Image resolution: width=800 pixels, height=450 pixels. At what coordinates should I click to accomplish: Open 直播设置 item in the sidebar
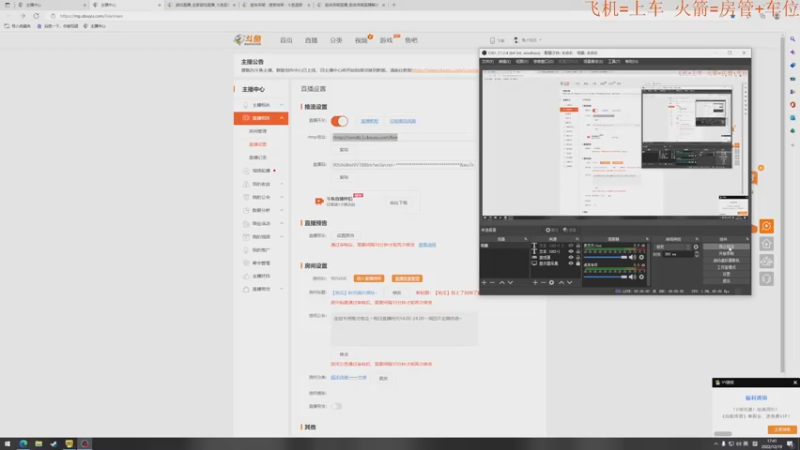tap(258, 144)
